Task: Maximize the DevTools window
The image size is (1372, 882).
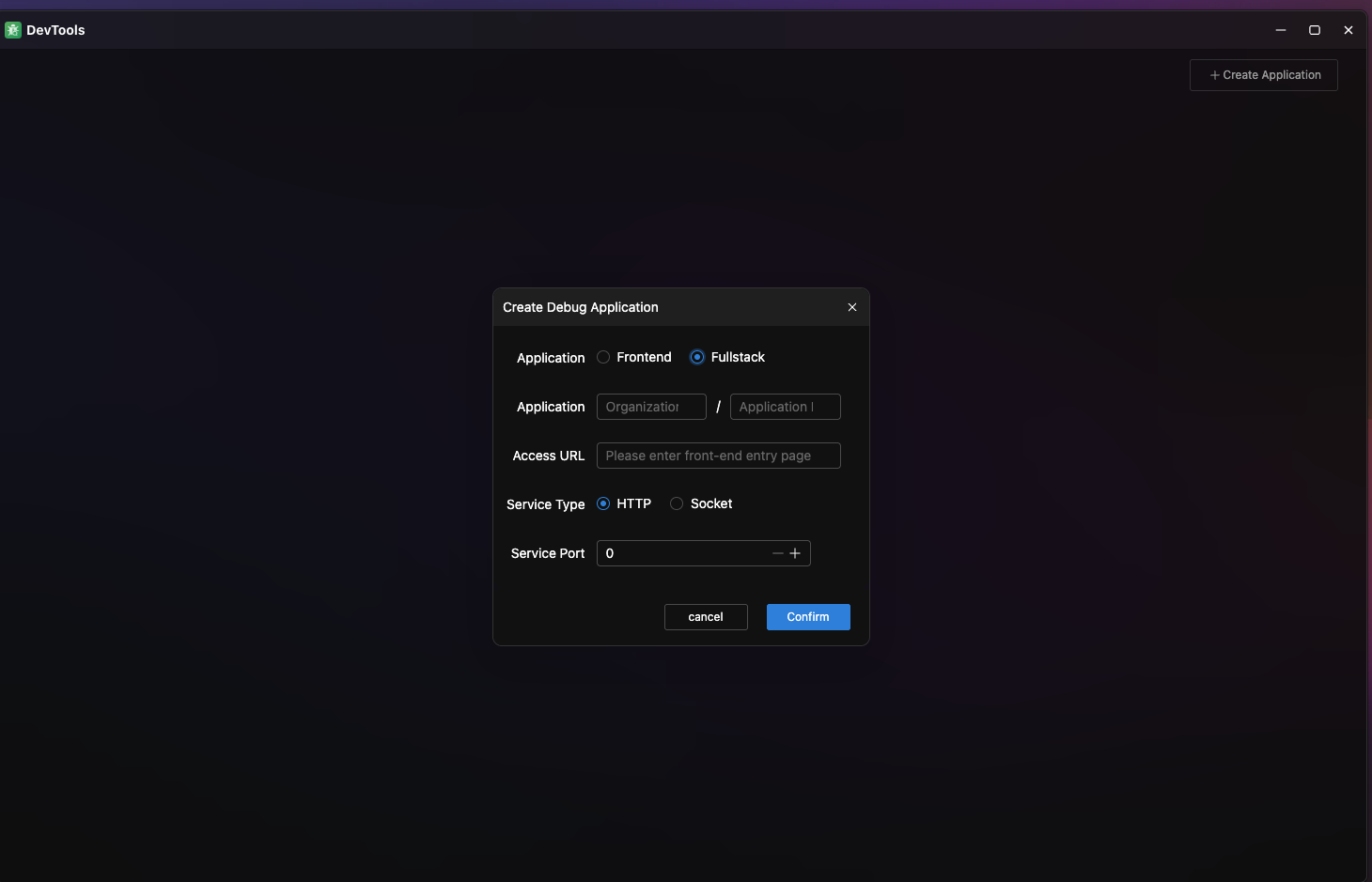Action: coord(1314,29)
